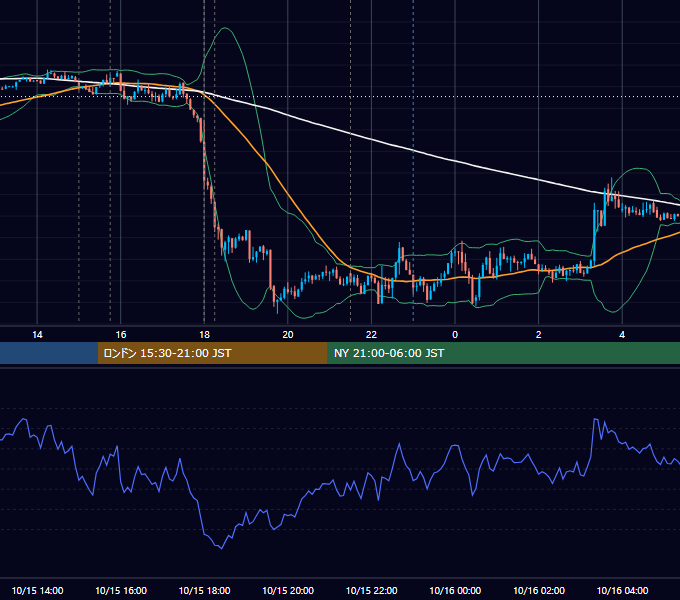The width and height of the screenshot is (680, 600).
Task: Click hour label 2 on price chart axis
Action: tap(539, 334)
